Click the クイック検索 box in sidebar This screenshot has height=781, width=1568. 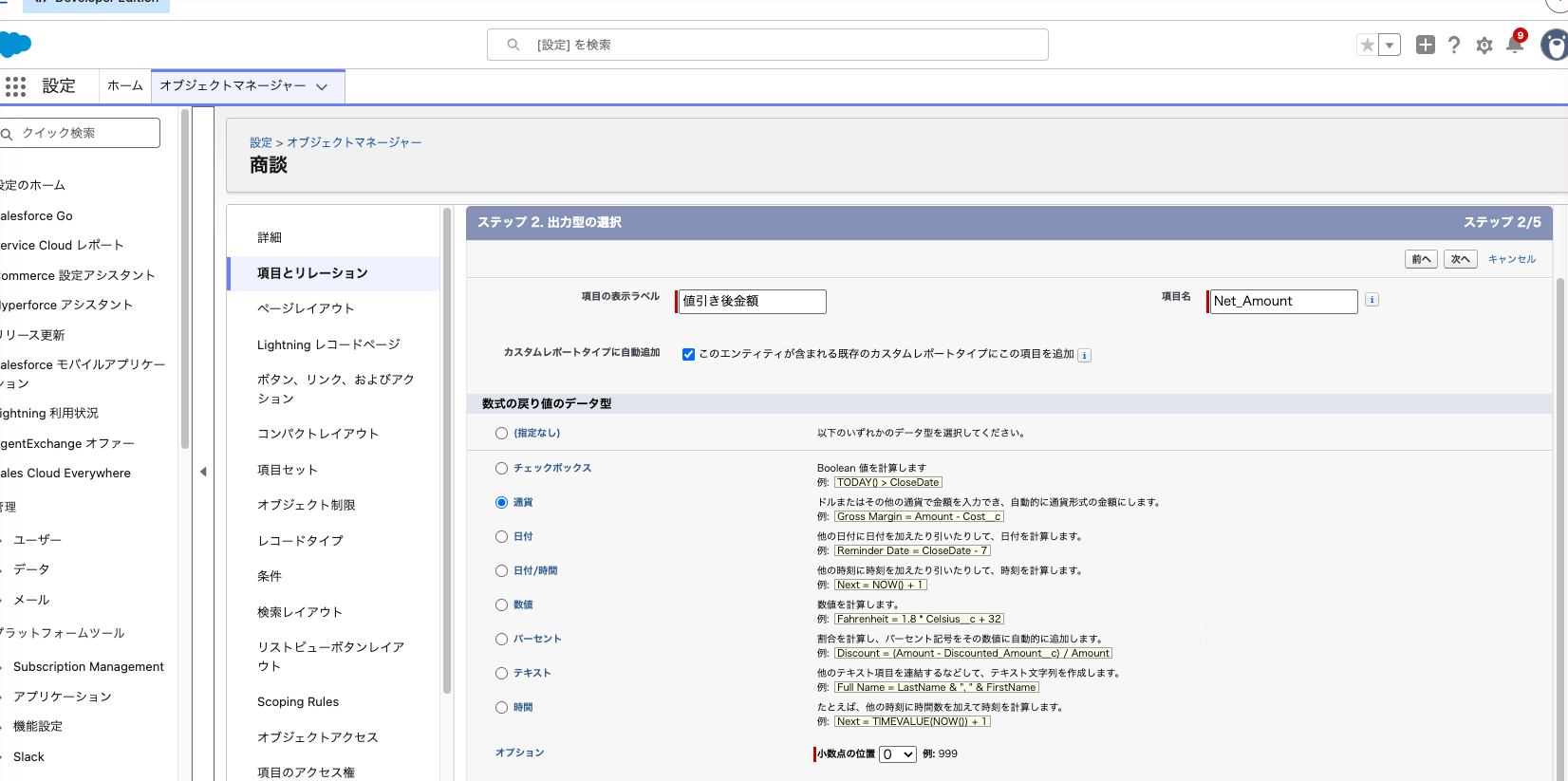pyautogui.click(x=80, y=133)
